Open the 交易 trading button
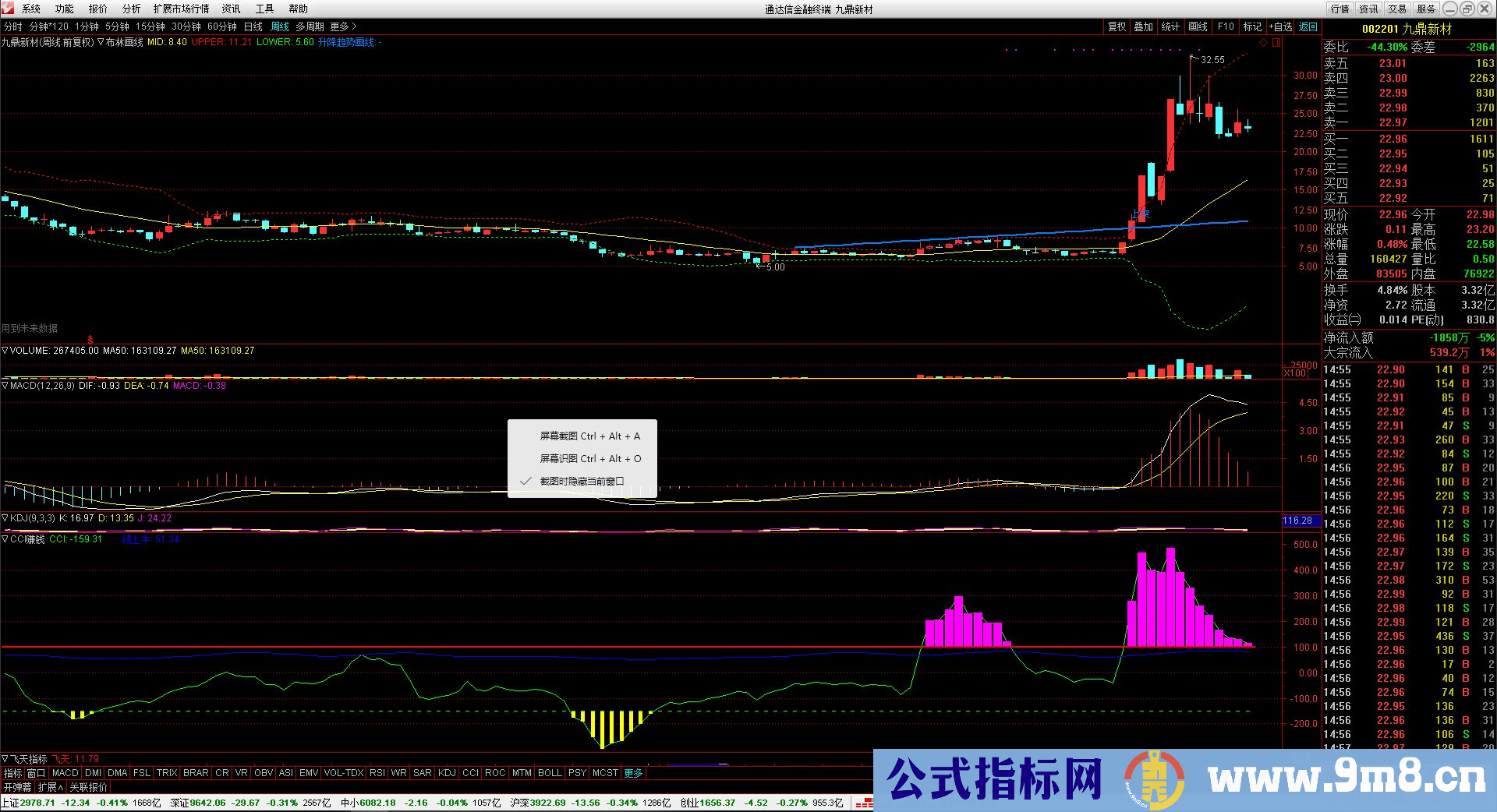 (1397, 9)
